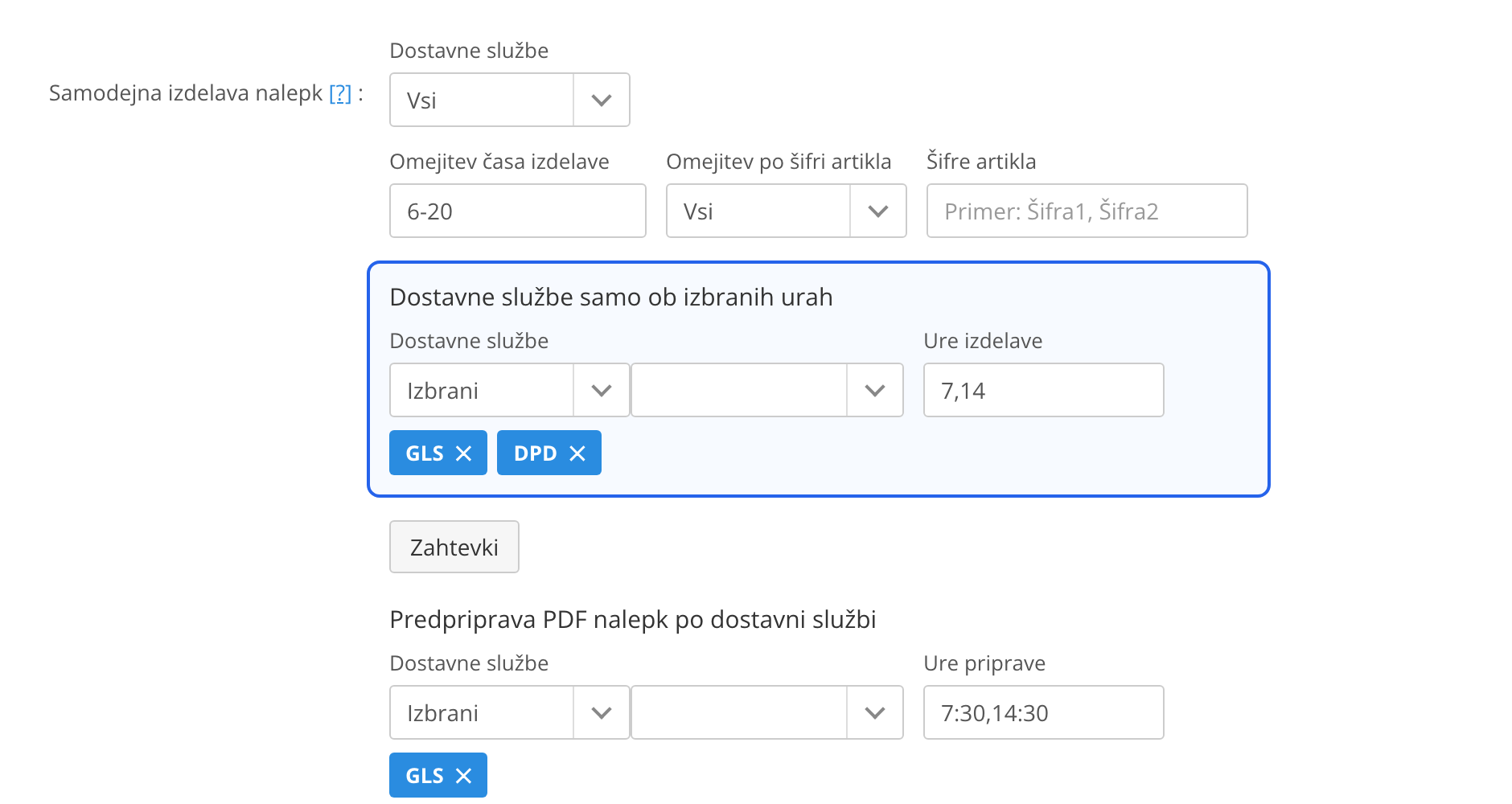Open 'Izbrani' dropdown in Predpriprava PDF section
The image size is (1512, 804).
pos(509,712)
